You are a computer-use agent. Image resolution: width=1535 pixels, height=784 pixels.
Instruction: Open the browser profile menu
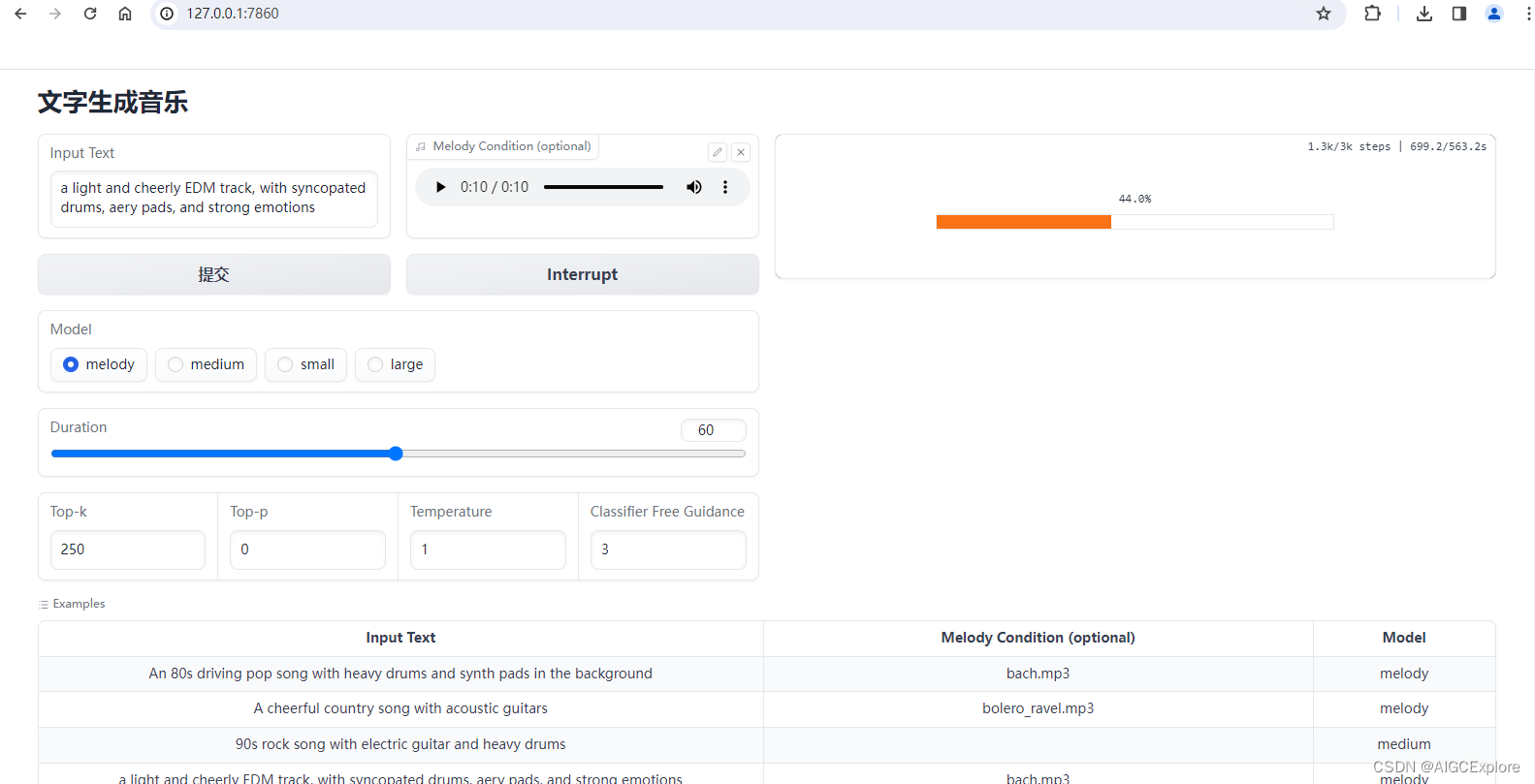[x=1494, y=14]
